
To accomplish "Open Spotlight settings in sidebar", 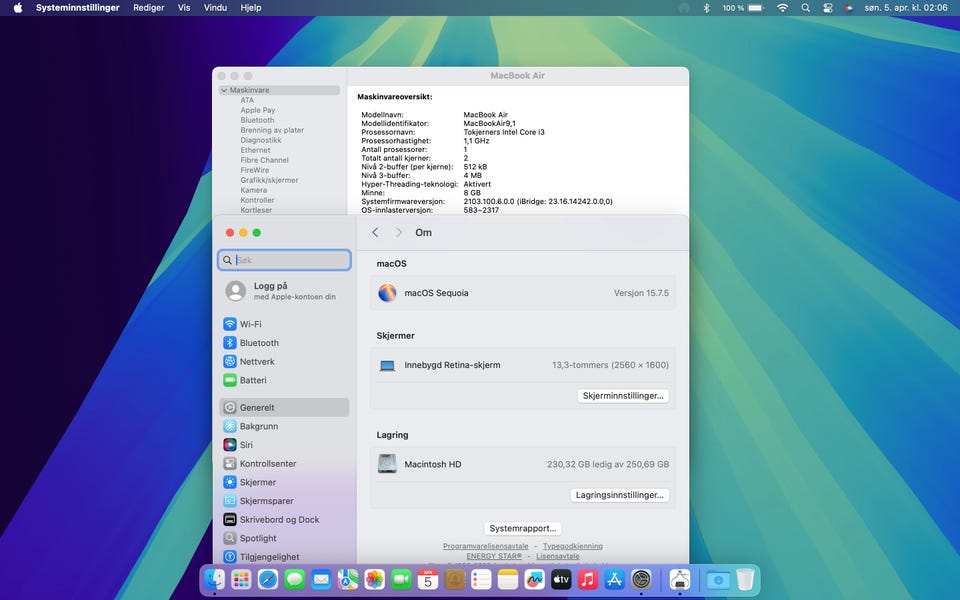I will tap(284, 538).
